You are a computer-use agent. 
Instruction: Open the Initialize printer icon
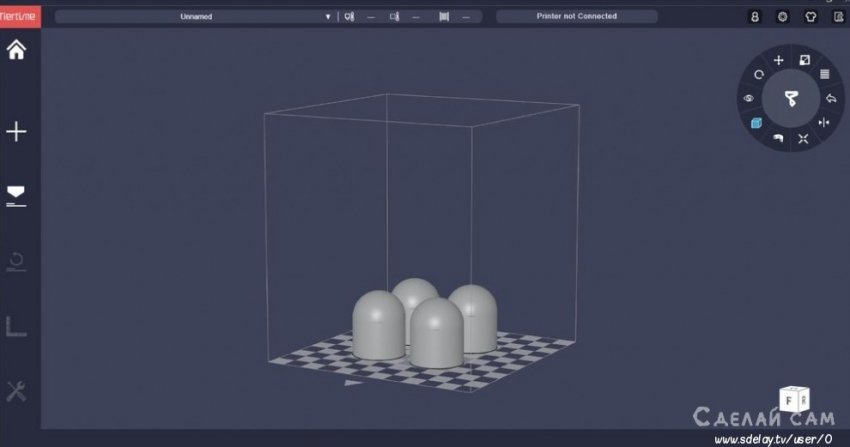[x=17, y=262]
